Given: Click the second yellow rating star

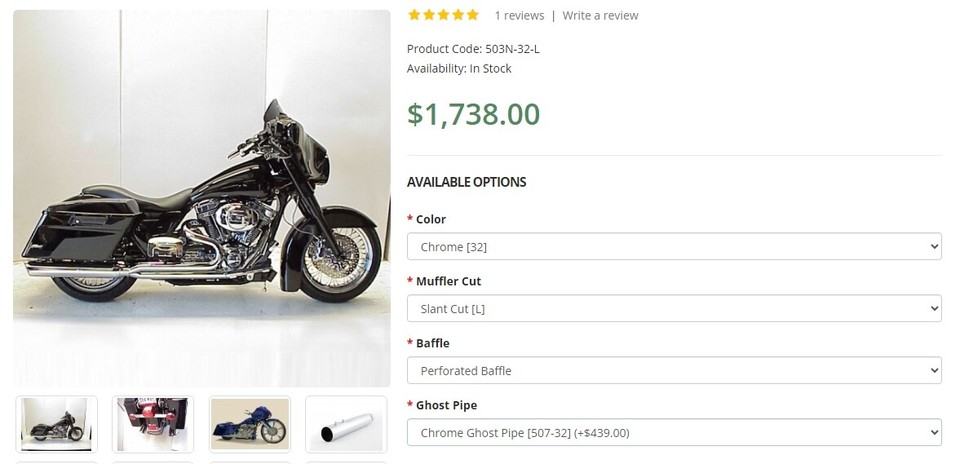Looking at the screenshot, I should click(429, 15).
